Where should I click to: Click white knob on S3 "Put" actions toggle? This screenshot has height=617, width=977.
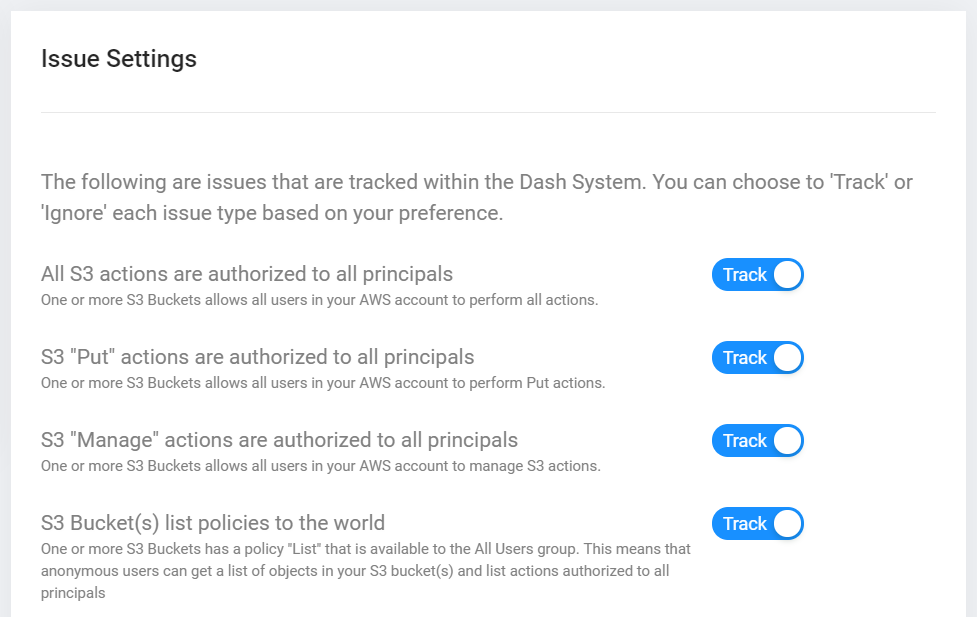(787, 358)
